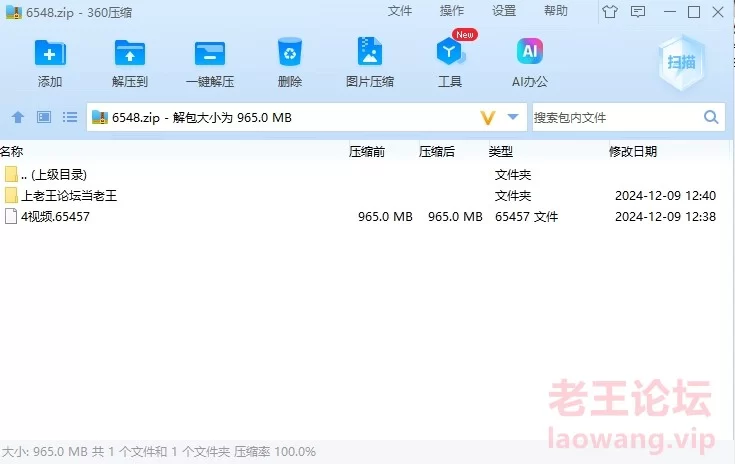Open the 操作 menu

click(x=451, y=11)
